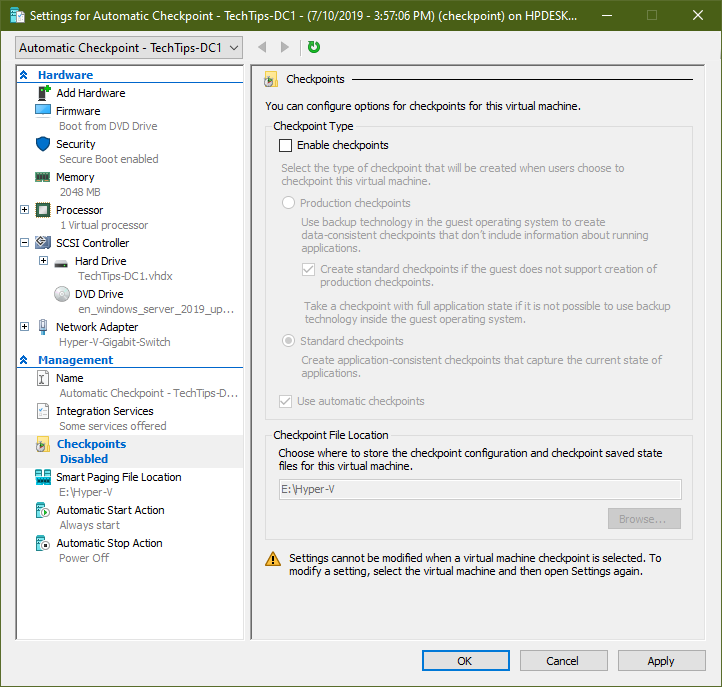Select the Integration Services item
This screenshot has height=687, width=722.
(x=105, y=411)
